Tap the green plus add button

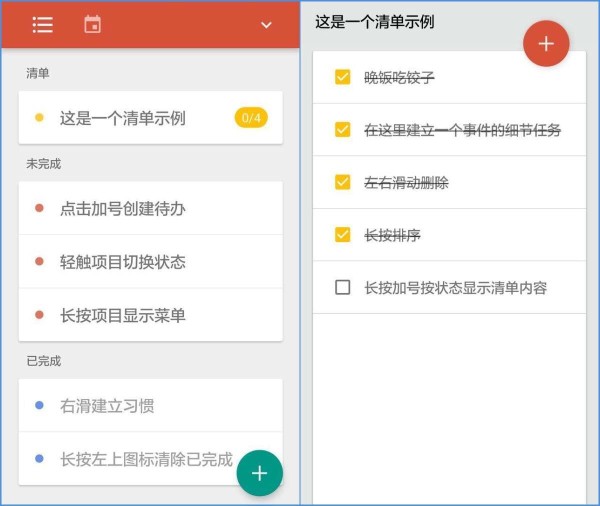point(259,473)
